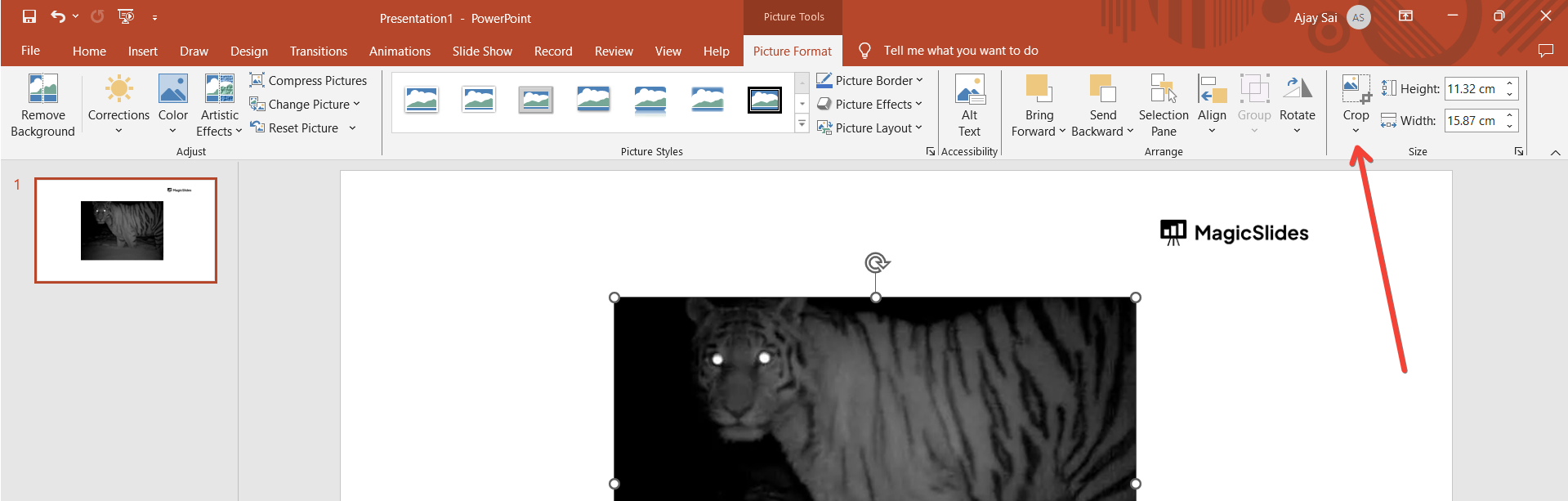Go to the Animations tab
This screenshot has height=501, width=1568.
point(400,51)
